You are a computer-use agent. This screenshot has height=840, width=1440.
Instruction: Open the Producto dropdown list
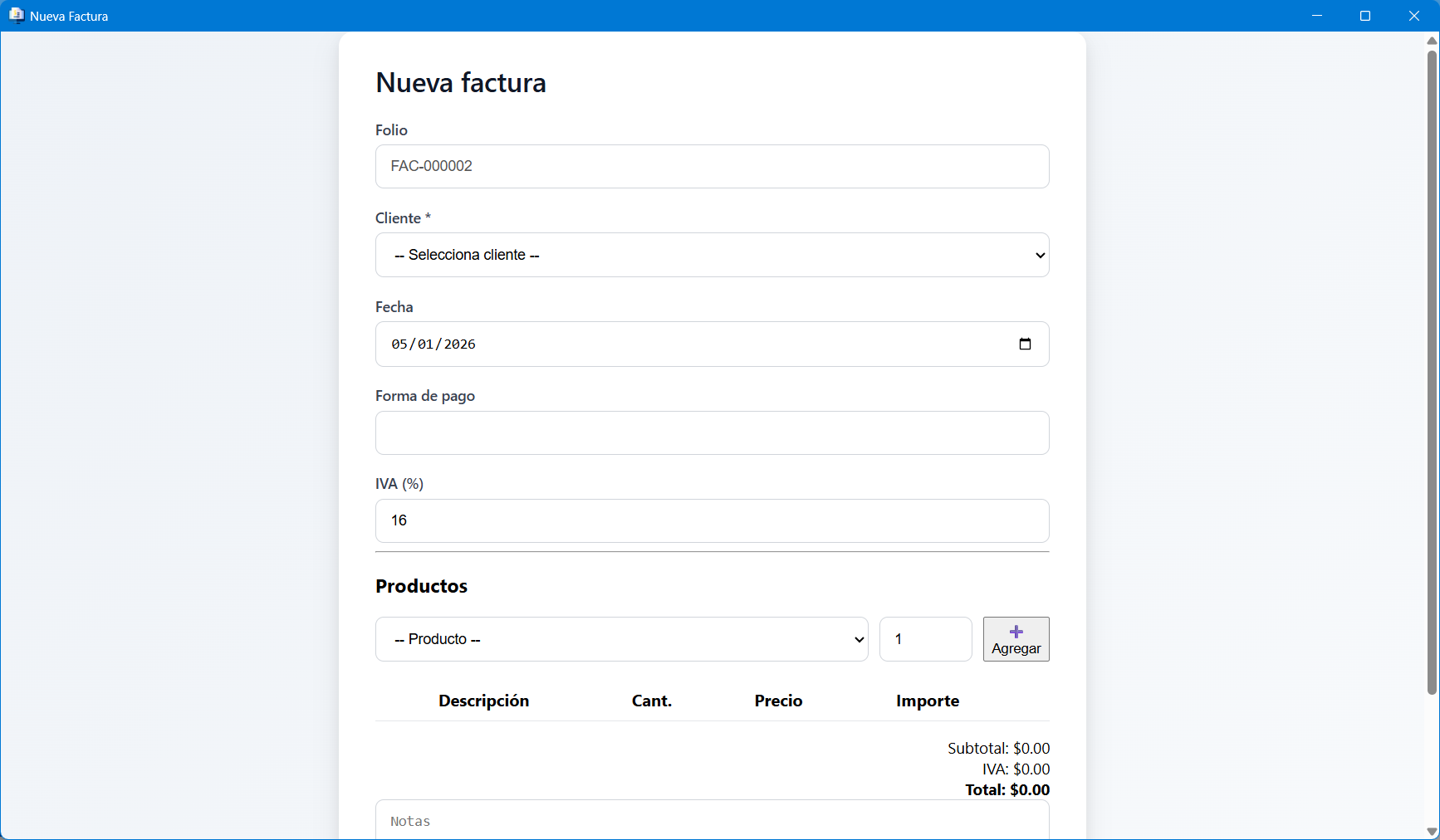click(621, 639)
